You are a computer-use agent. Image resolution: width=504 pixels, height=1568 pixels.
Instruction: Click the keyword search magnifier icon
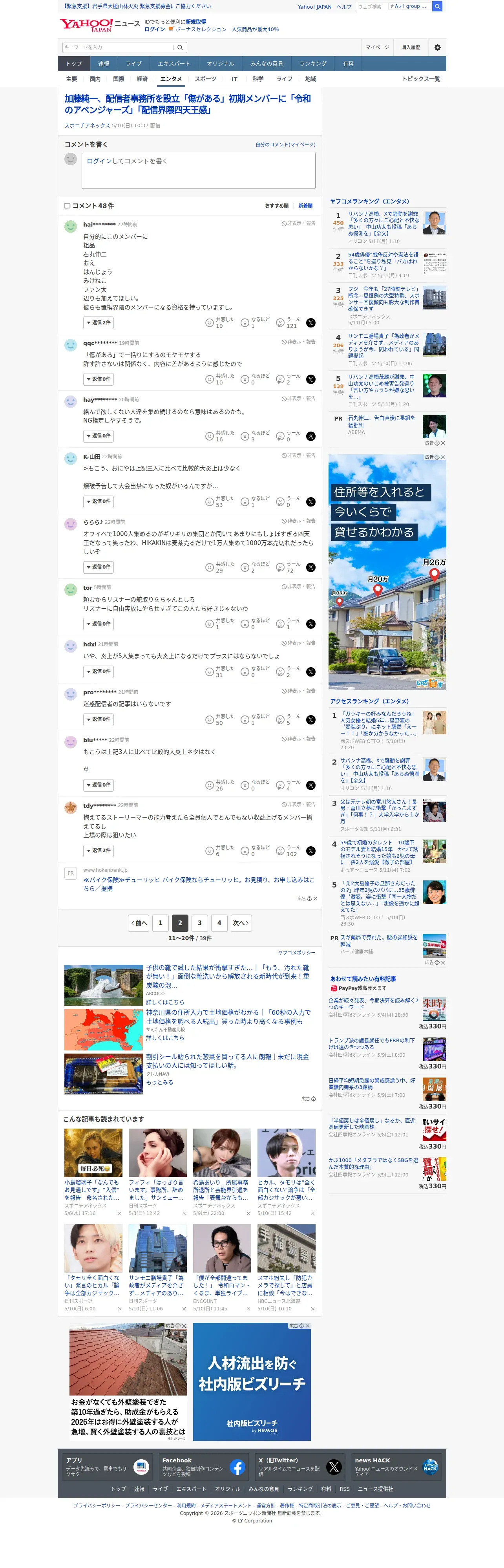[180, 48]
